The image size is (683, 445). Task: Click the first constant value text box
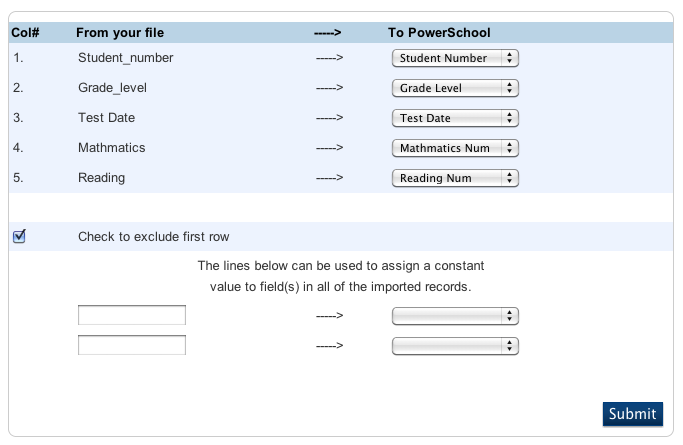click(132, 316)
